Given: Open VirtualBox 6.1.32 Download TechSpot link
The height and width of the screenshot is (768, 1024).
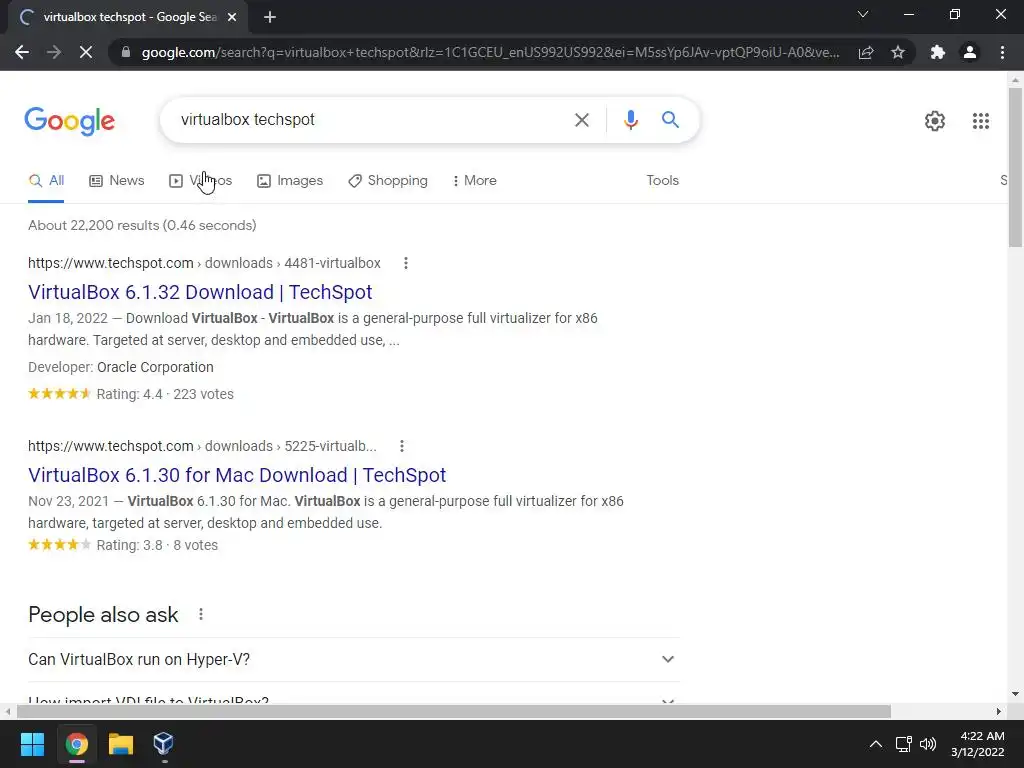Looking at the screenshot, I should 200,292.
